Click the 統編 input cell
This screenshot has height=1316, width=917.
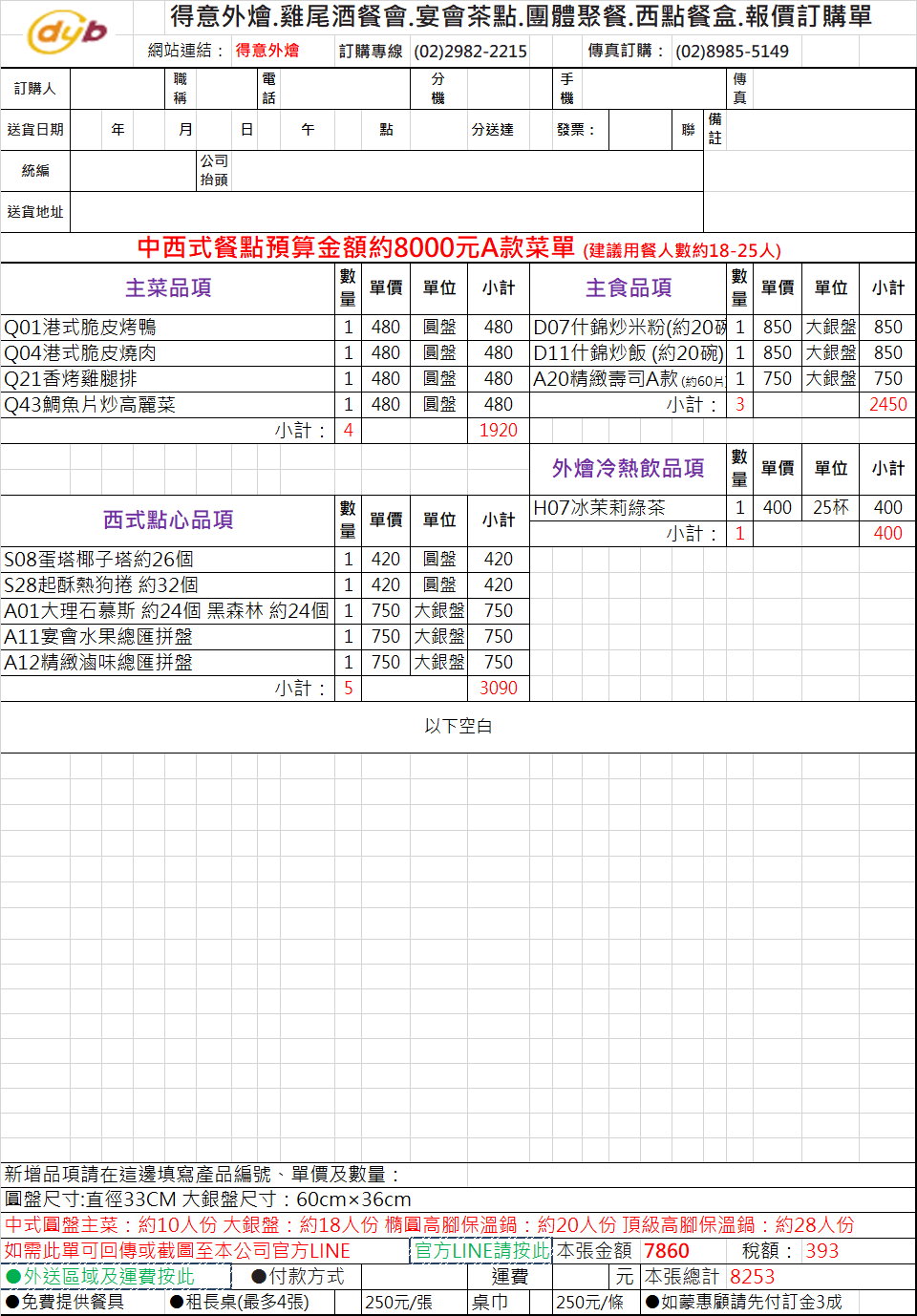click(133, 171)
